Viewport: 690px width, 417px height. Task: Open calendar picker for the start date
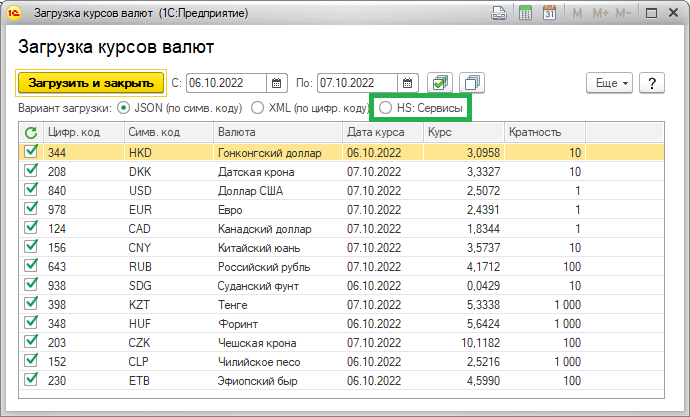tap(276, 83)
